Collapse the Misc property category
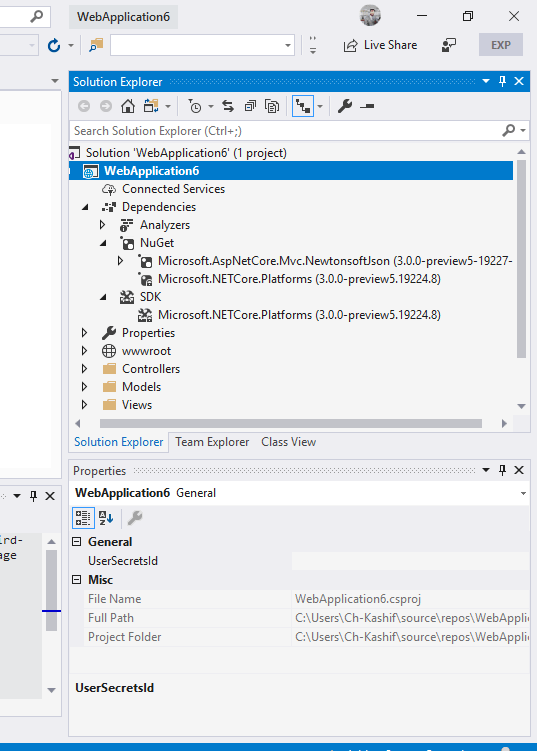 [77, 580]
